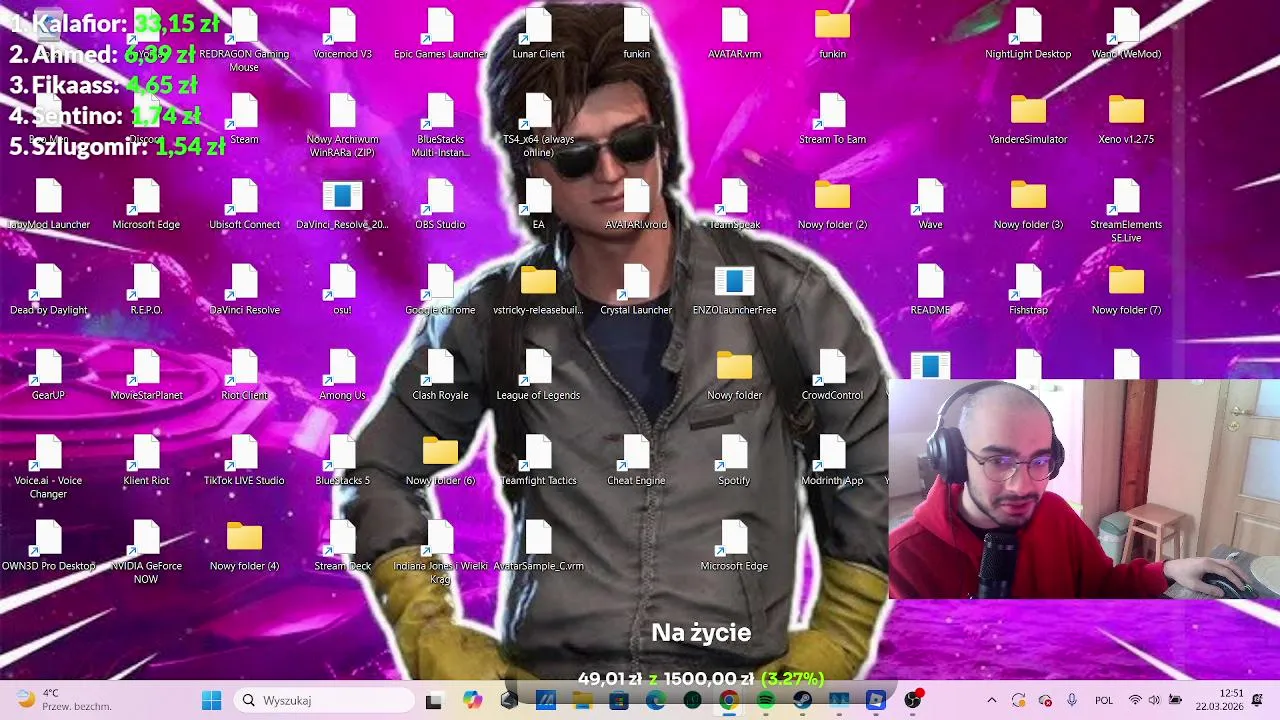
Task: Select the AvatarSample_C.vrm file
Action: (538, 546)
